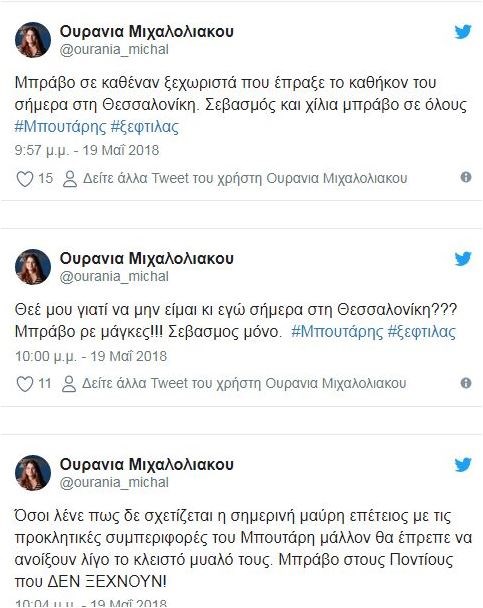483x608 pixels.
Task: Click the Twitter bird icon on second tweet
Action: click(x=463, y=259)
